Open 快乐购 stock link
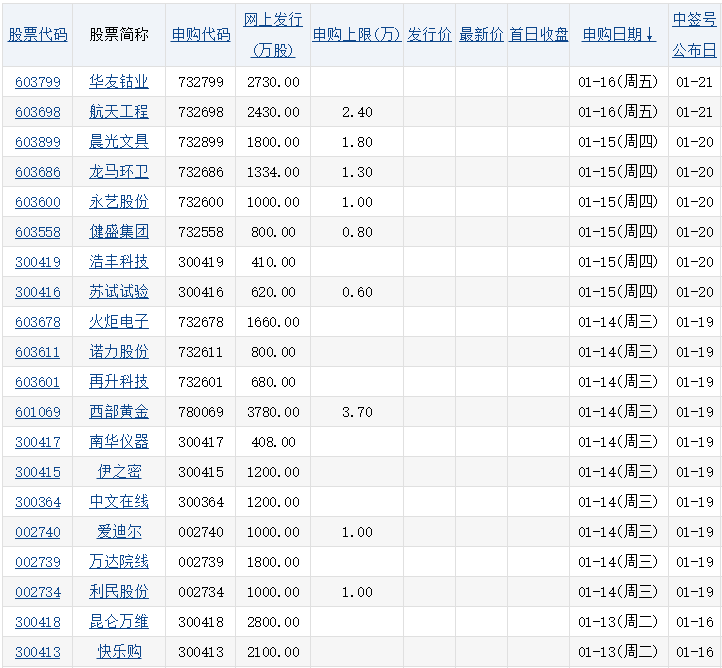The height and width of the screenshot is (668, 722). pyautogui.click(x=119, y=652)
